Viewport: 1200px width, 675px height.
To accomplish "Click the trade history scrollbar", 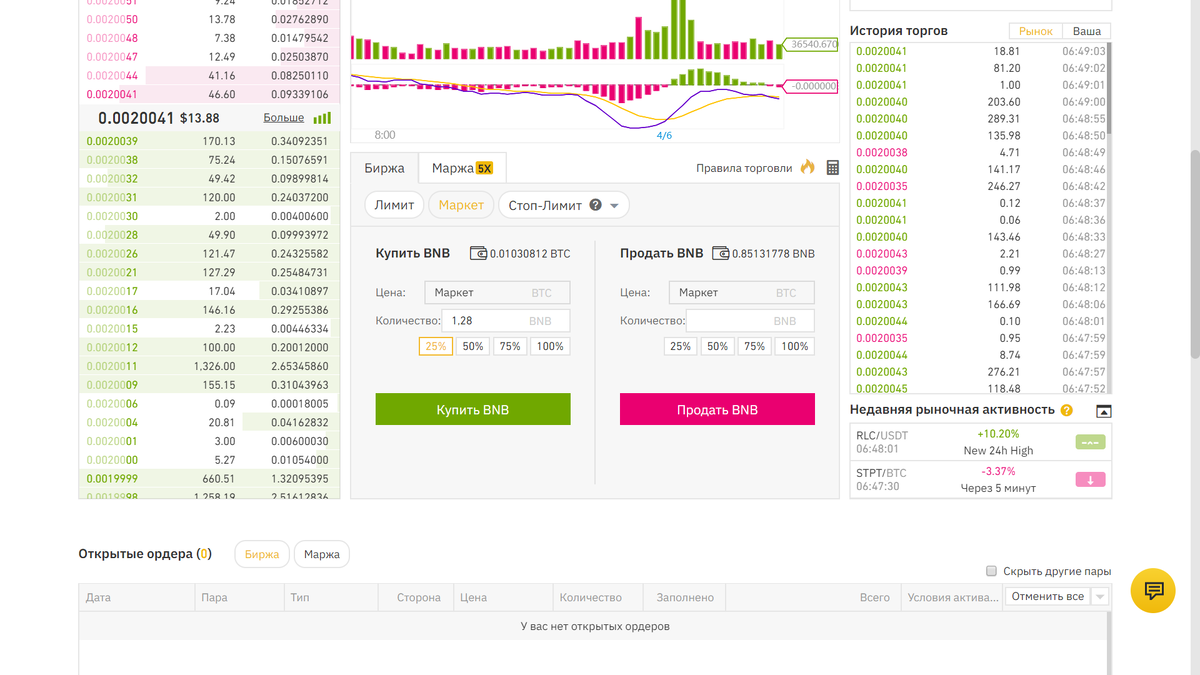I will coord(1108,90).
